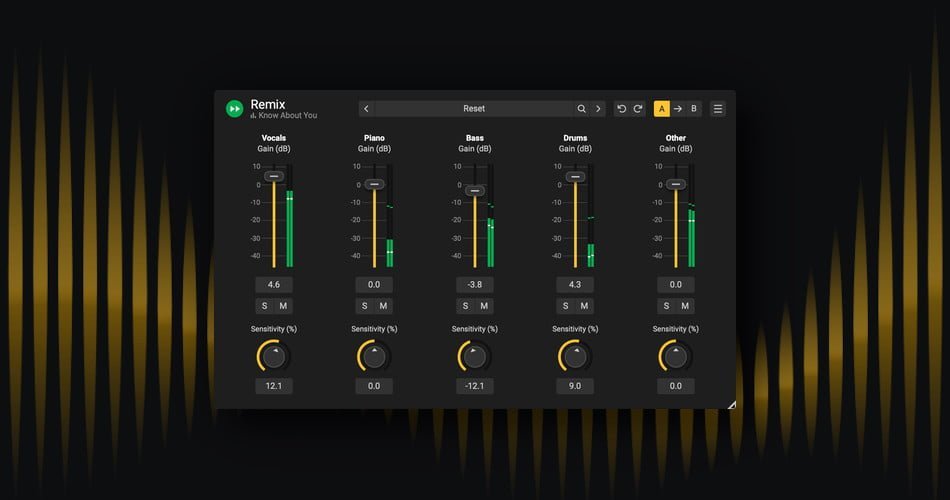950x500 pixels.
Task: Open the hamburger menu icon
Action: coord(717,109)
